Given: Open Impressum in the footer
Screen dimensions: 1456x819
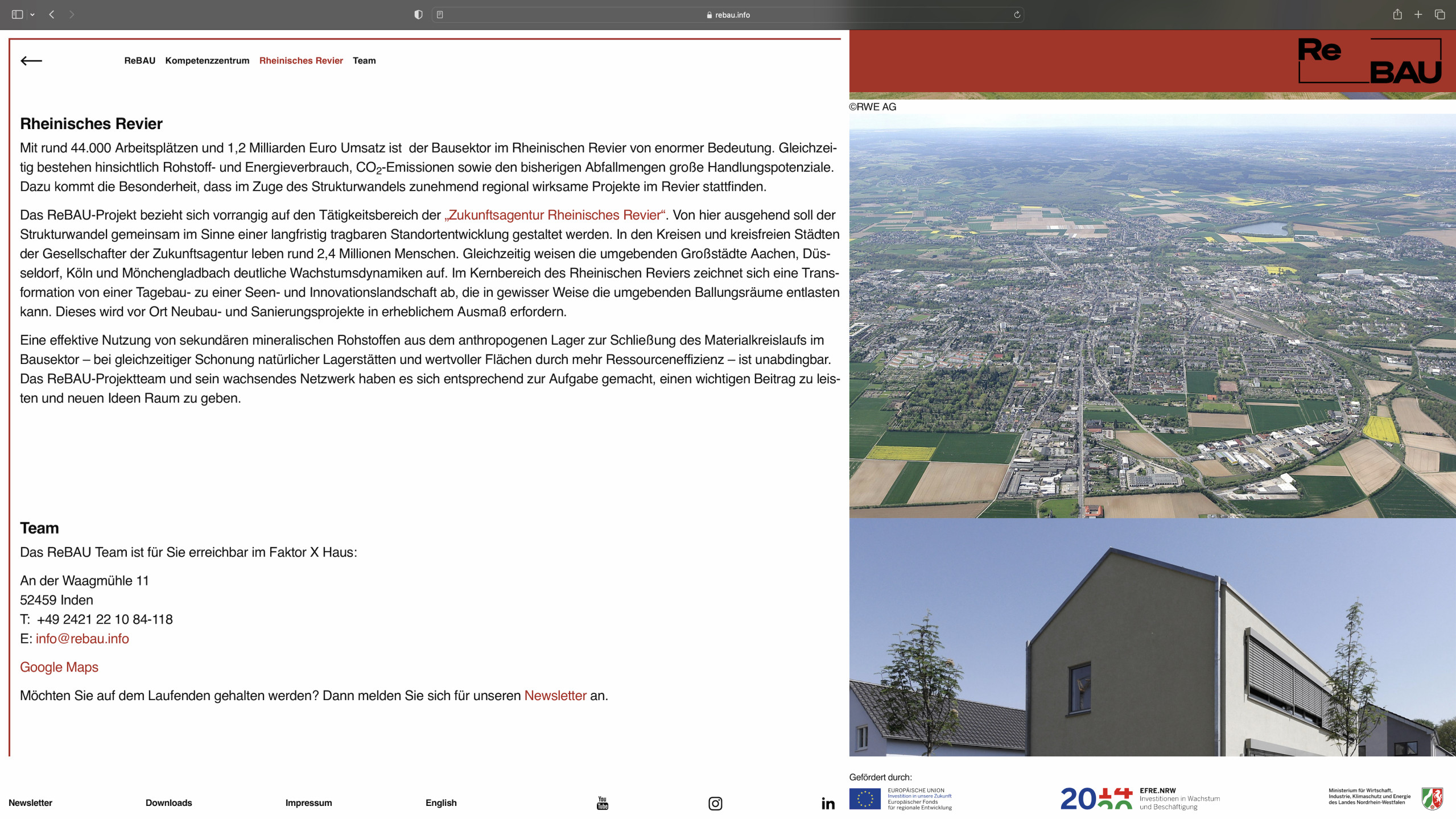Looking at the screenshot, I should click(308, 803).
